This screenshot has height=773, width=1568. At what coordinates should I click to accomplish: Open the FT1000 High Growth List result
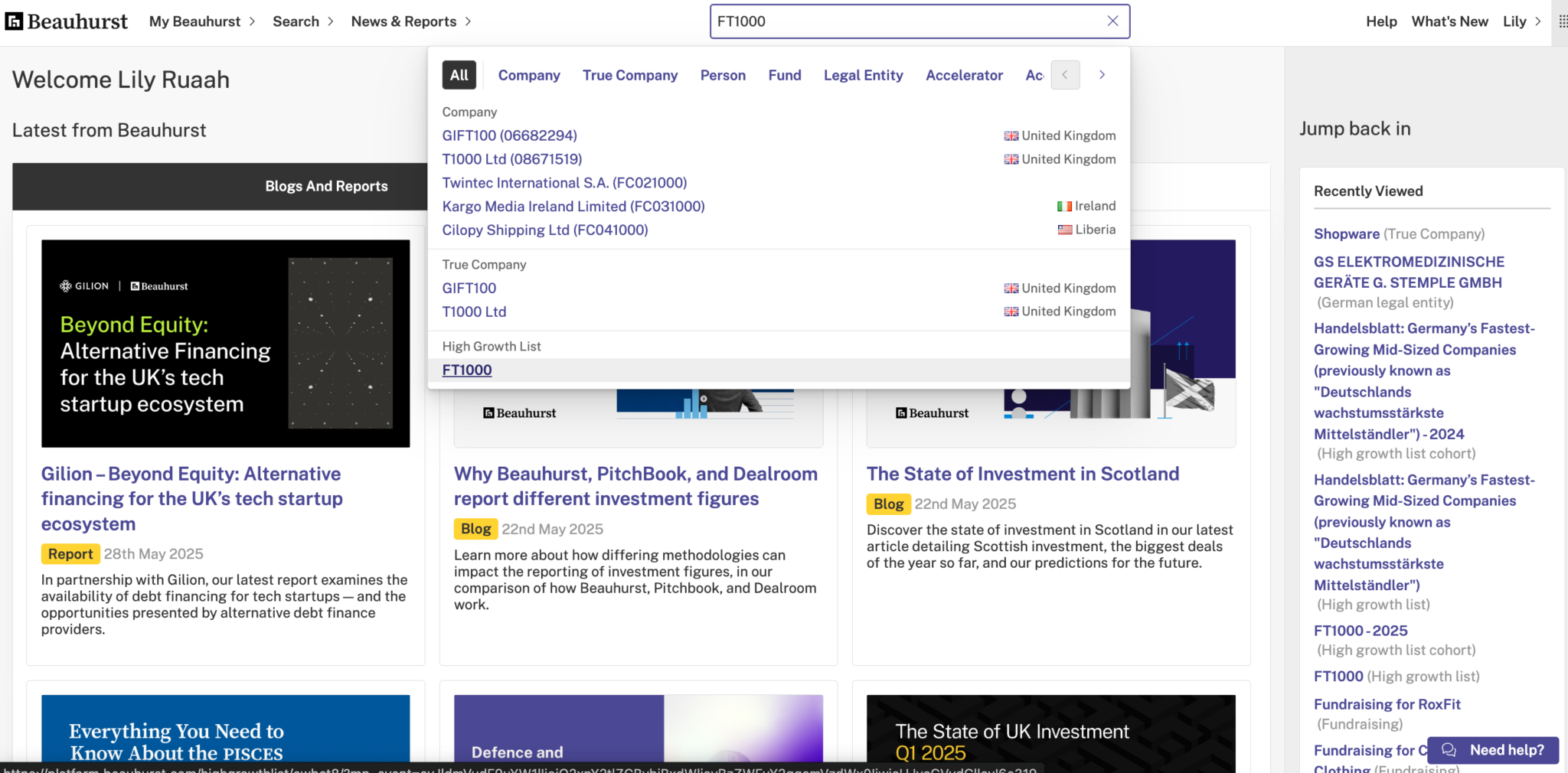point(467,370)
